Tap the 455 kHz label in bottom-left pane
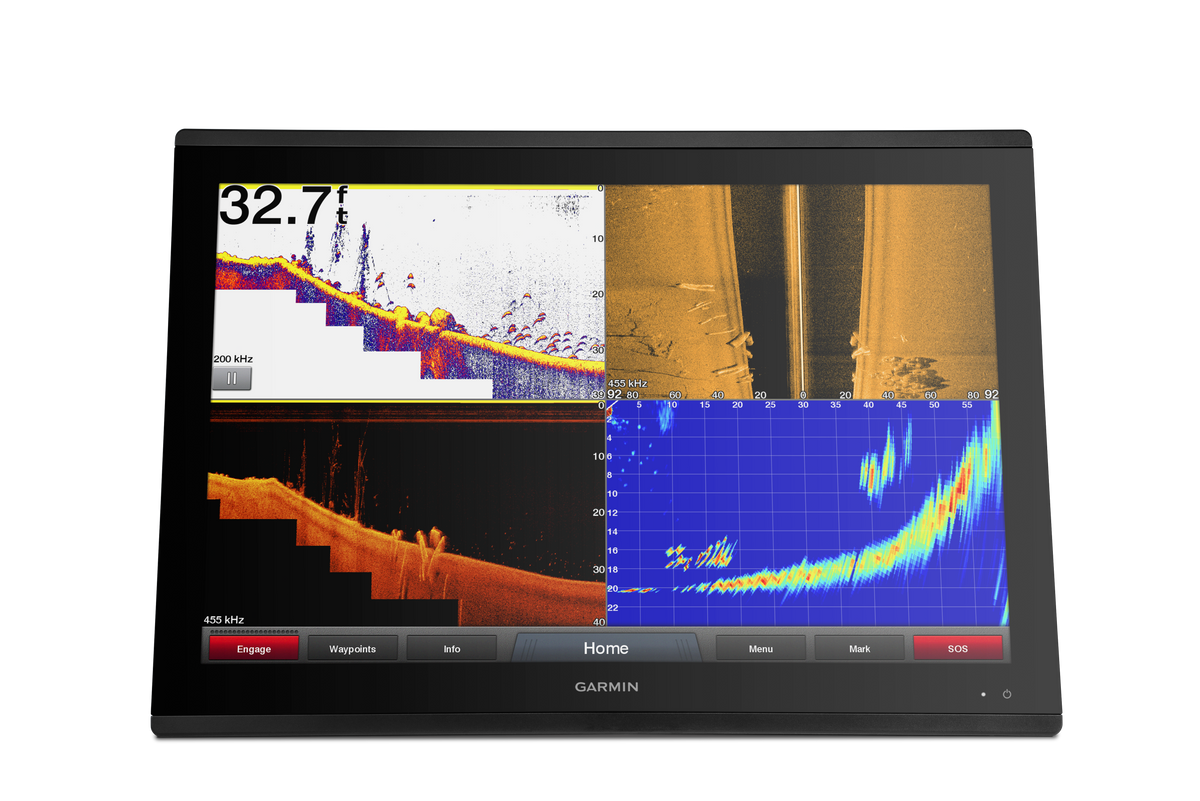The image size is (1200, 801). pyautogui.click(x=224, y=620)
